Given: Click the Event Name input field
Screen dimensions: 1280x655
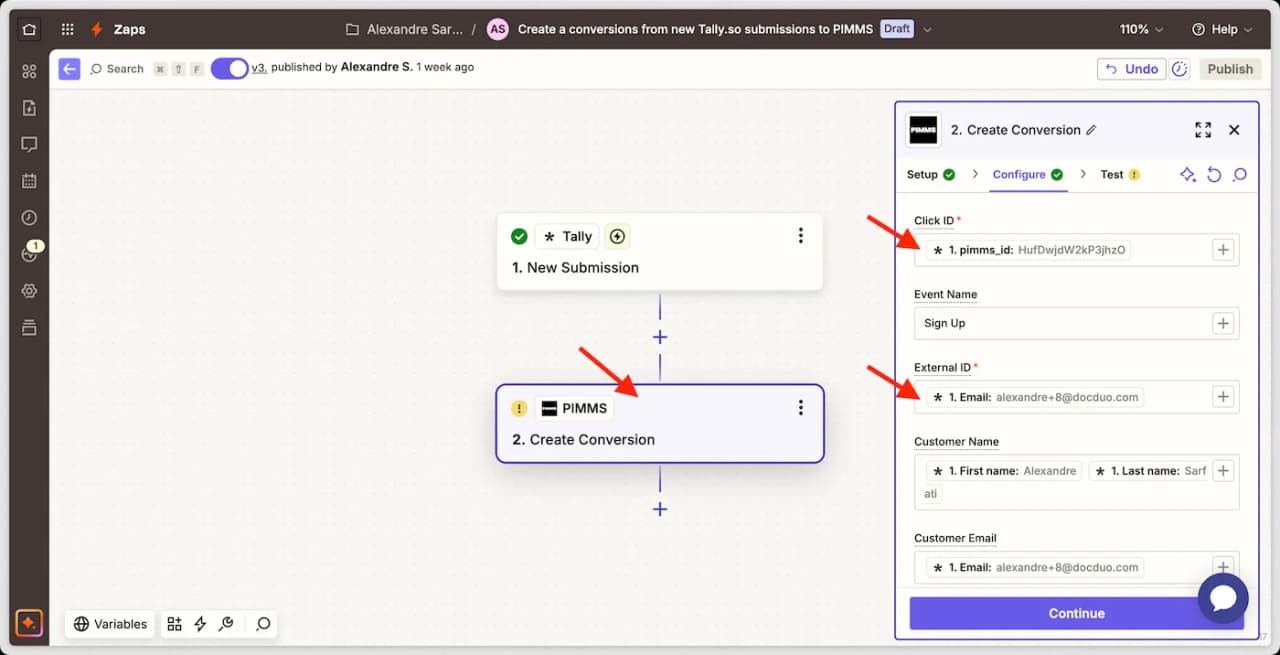Looking at the screenshot, I should (1062, 323).
